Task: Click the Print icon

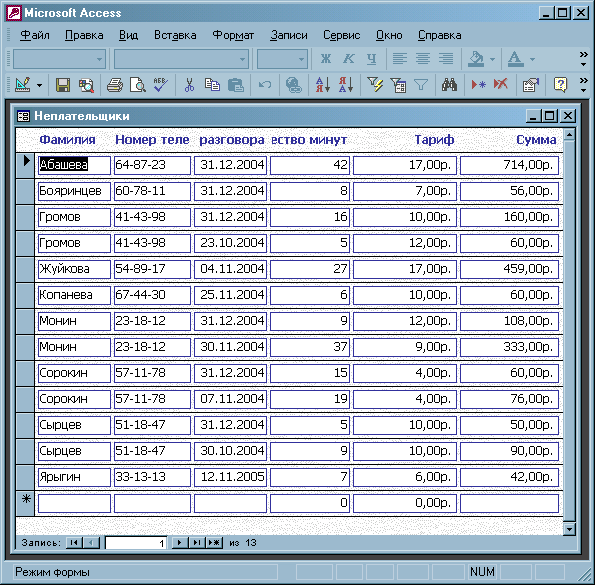Action: coord(115,85)
